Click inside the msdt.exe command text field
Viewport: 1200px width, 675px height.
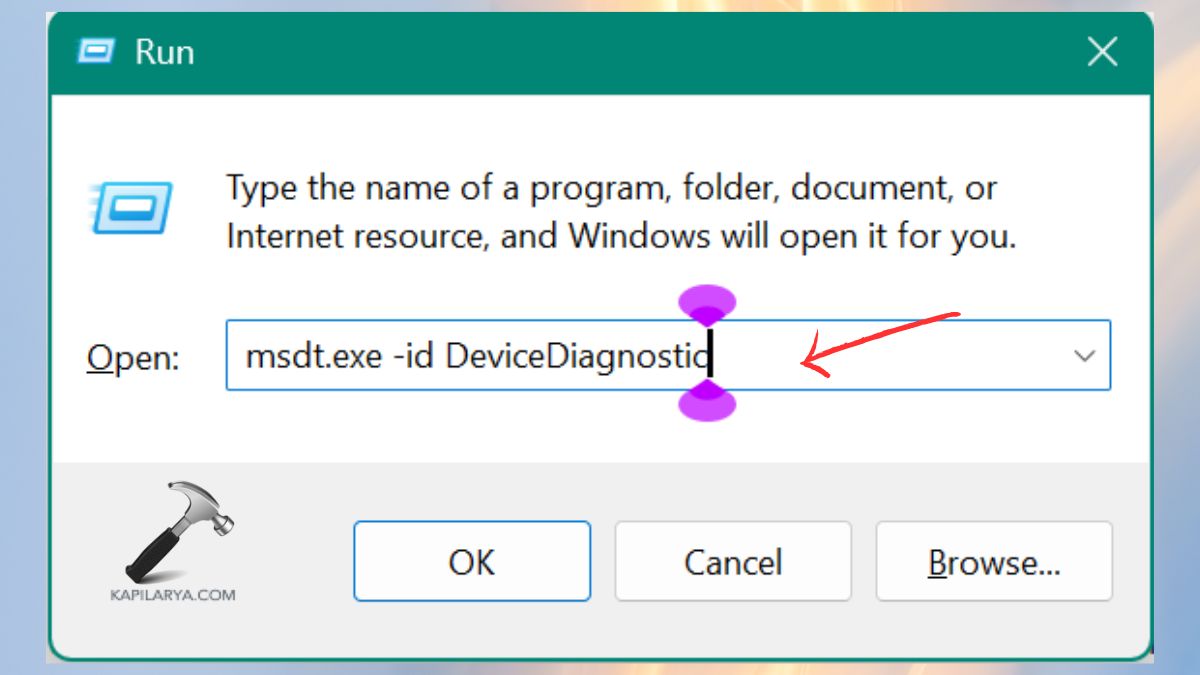tap(450, 355)
